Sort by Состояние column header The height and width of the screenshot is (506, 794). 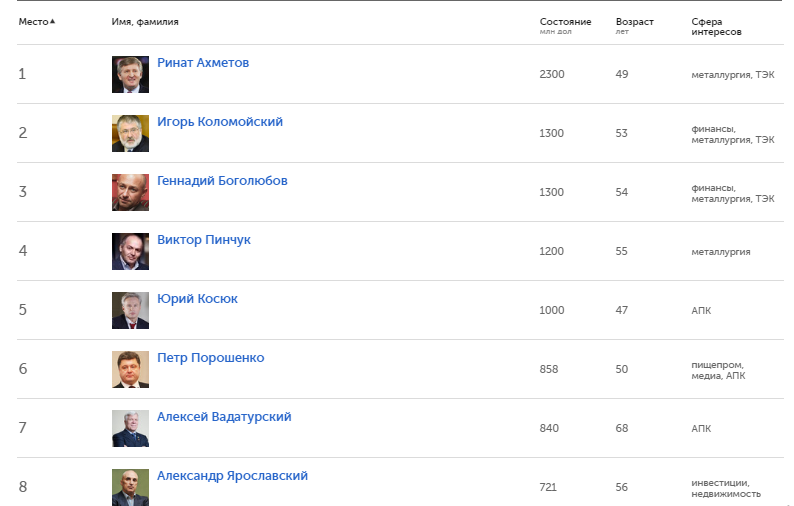565,22
